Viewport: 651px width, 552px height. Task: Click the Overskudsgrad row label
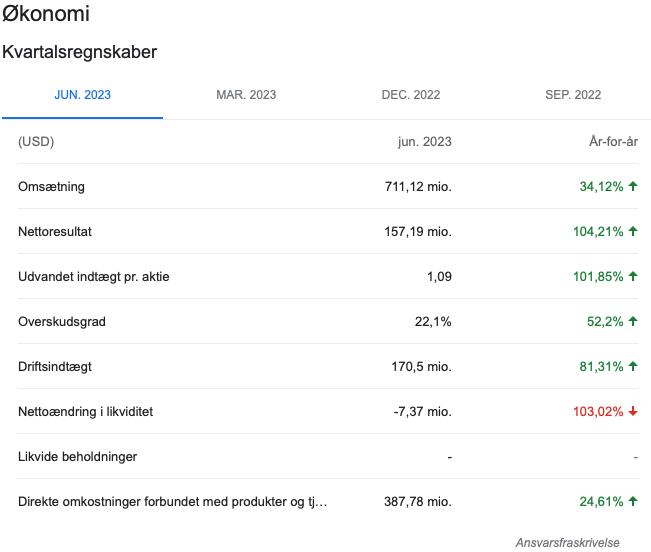62,322
